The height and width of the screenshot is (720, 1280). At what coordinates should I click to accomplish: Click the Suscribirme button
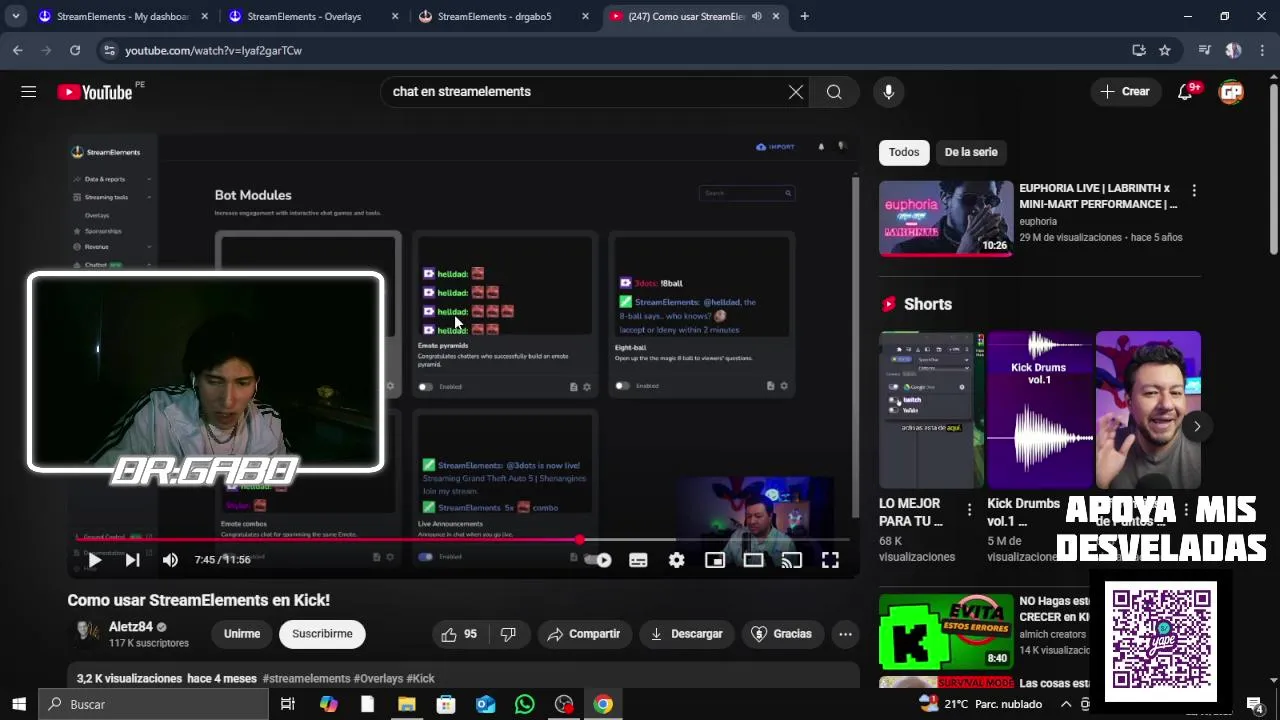tap(322, 634)
